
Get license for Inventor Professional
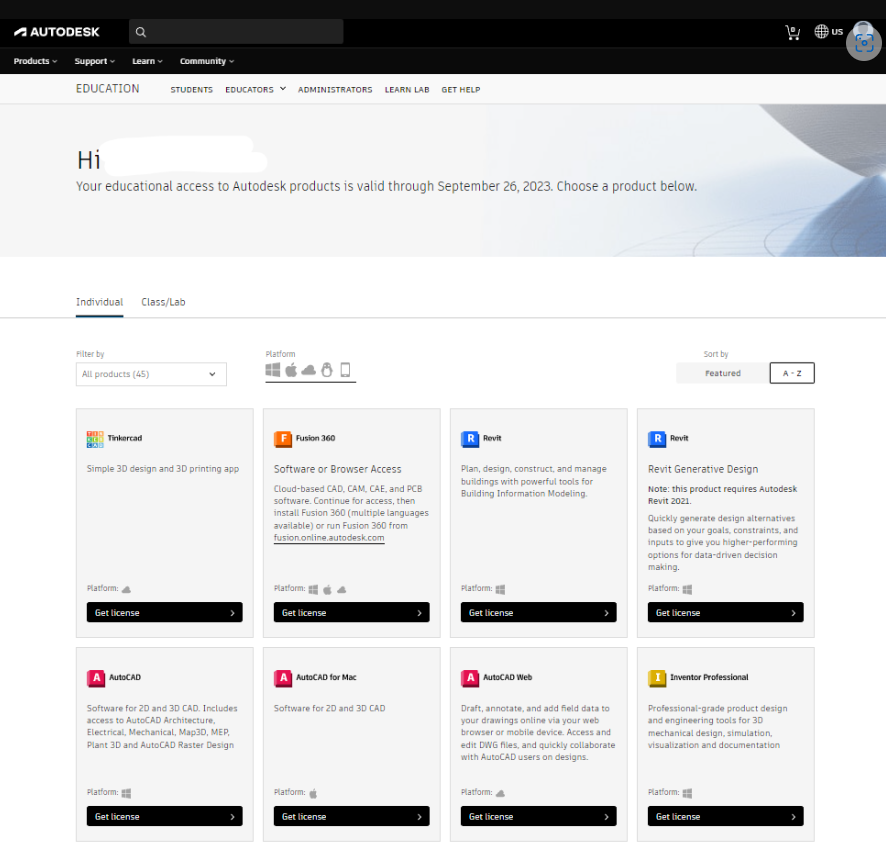(x=726, y=817)
